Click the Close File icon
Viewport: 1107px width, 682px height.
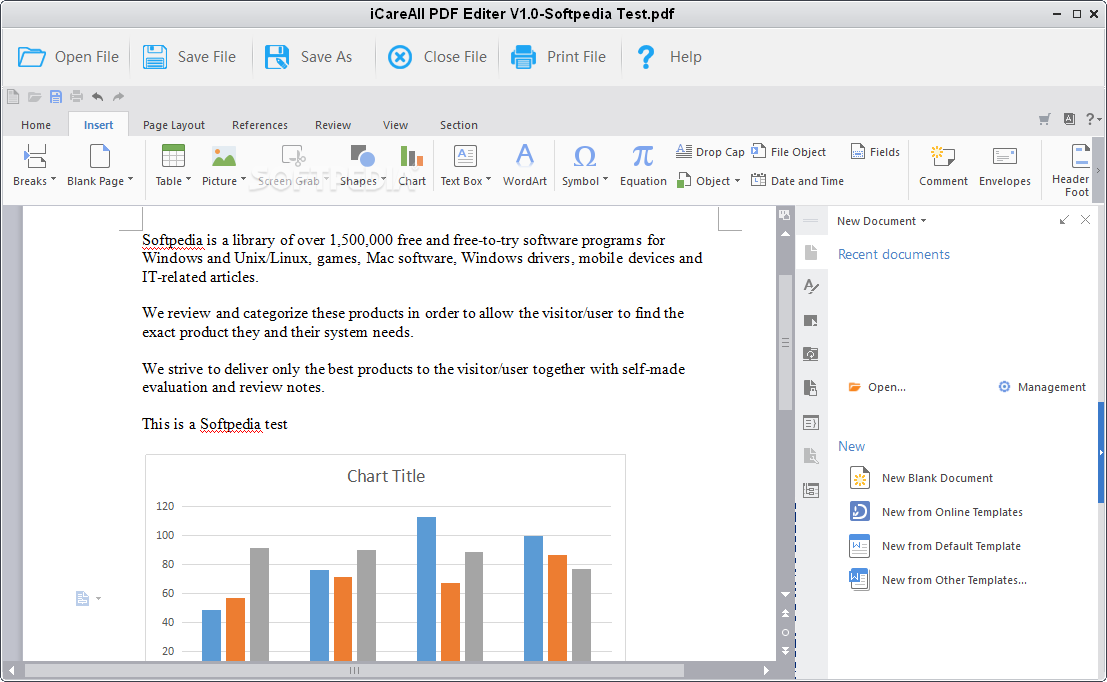tap(400, 56)
